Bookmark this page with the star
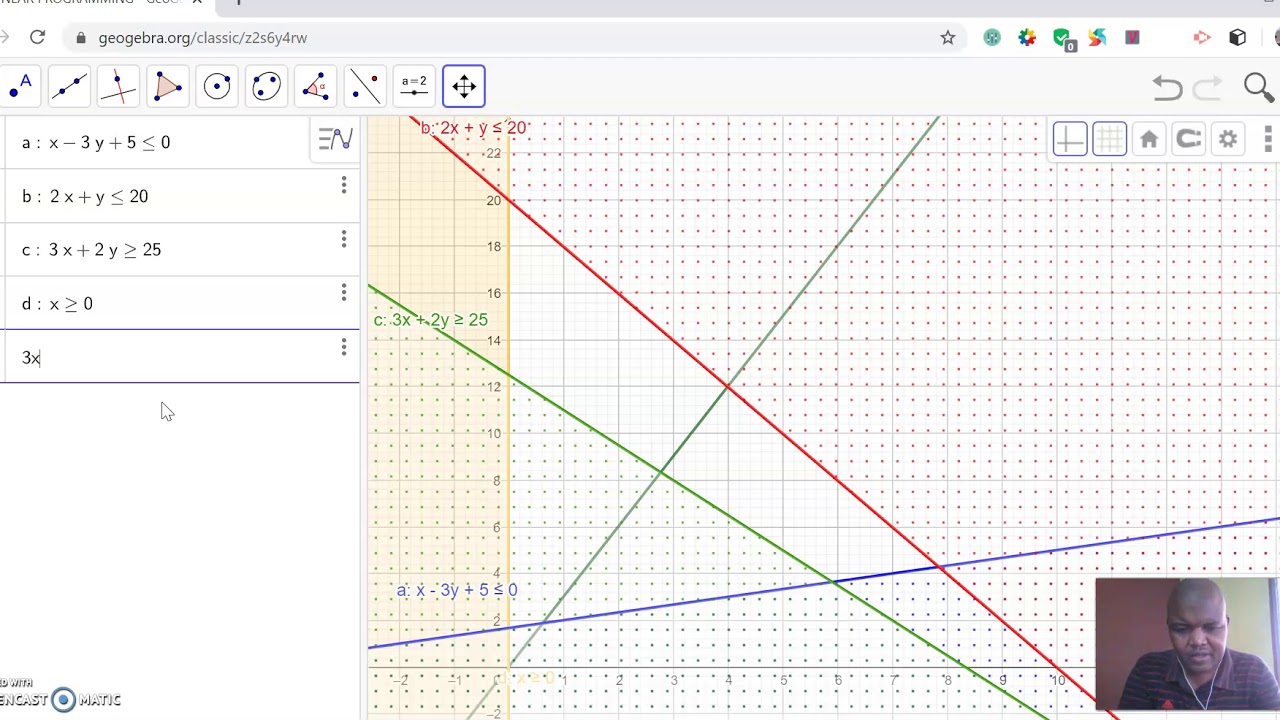 (x=948, y=38)
